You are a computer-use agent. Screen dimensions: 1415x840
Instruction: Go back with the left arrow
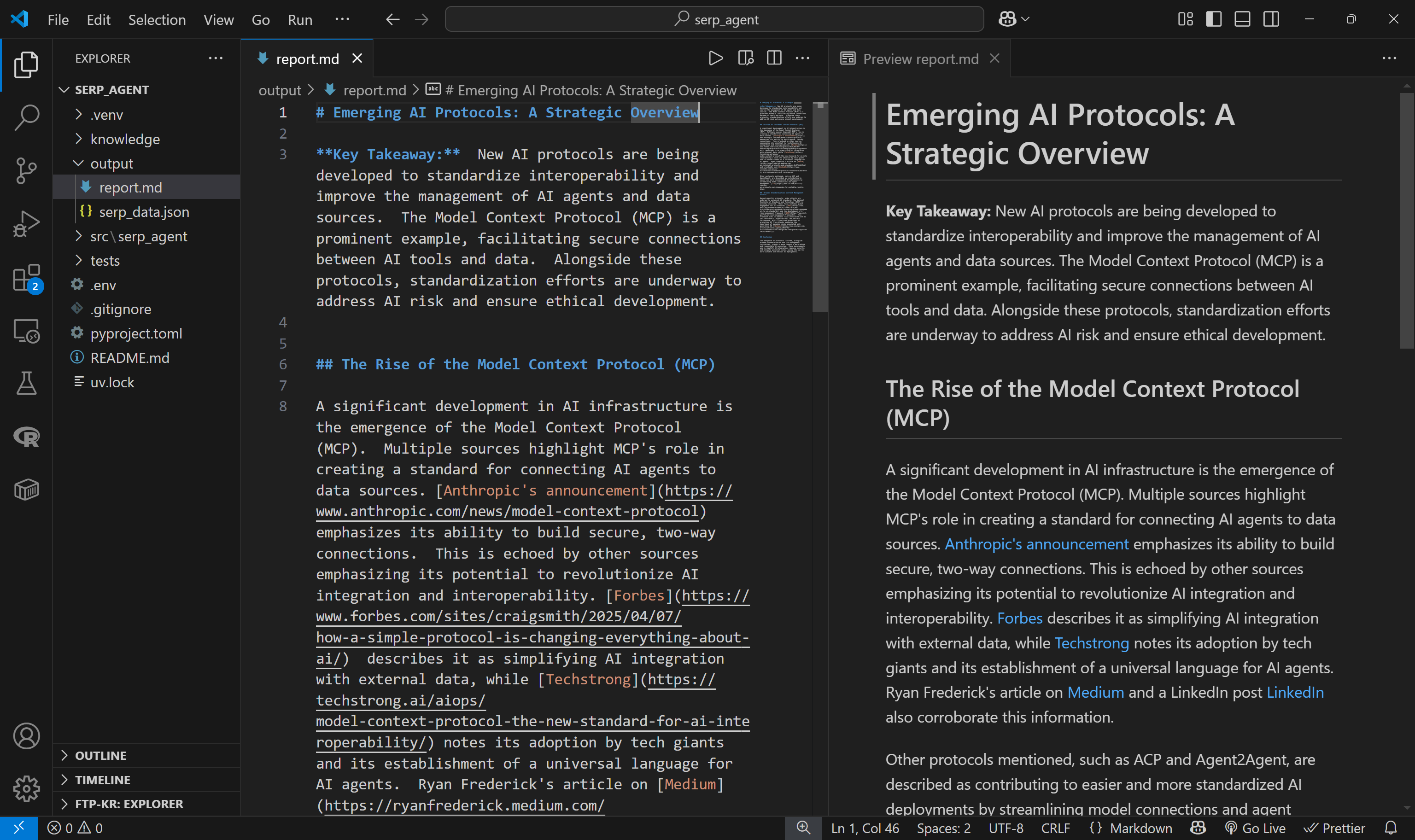[392, 19]
